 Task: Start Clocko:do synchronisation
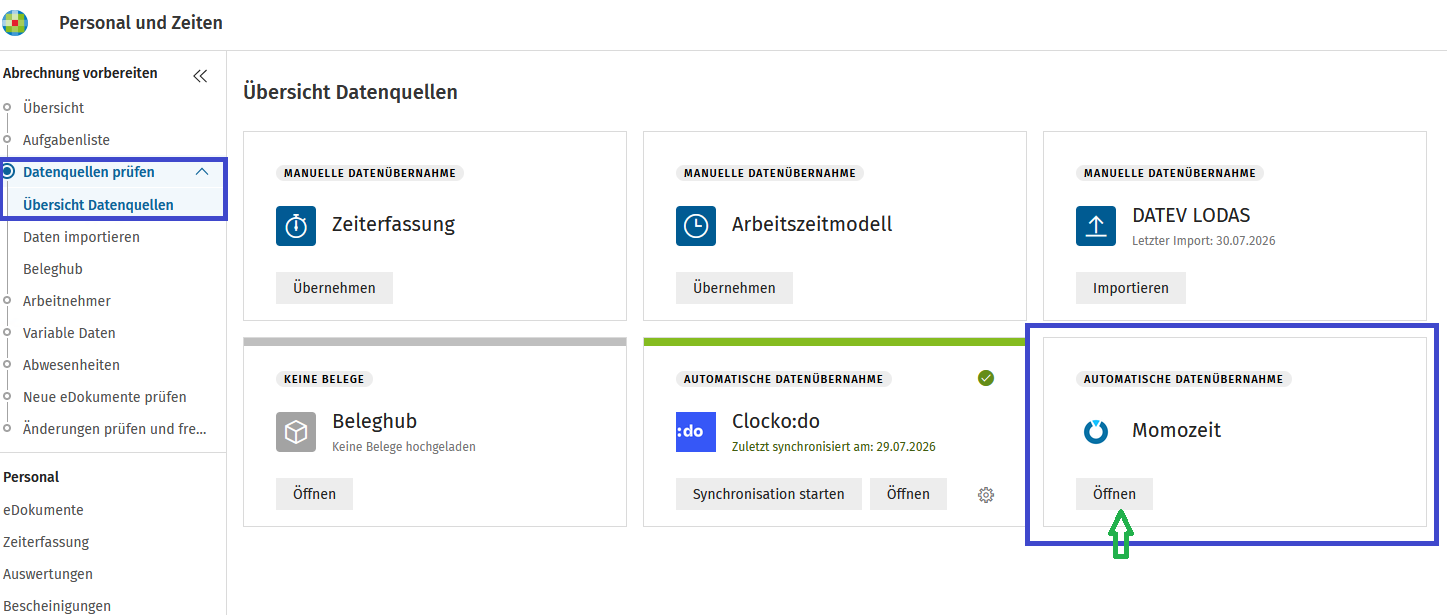coord(769,494)
